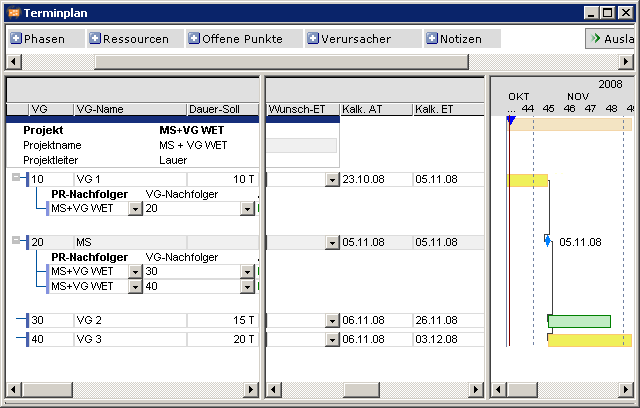This screenshot has height=408, width=640.
Task: Click the Projektname value MS + VG WET
Action: pos(193,145)
